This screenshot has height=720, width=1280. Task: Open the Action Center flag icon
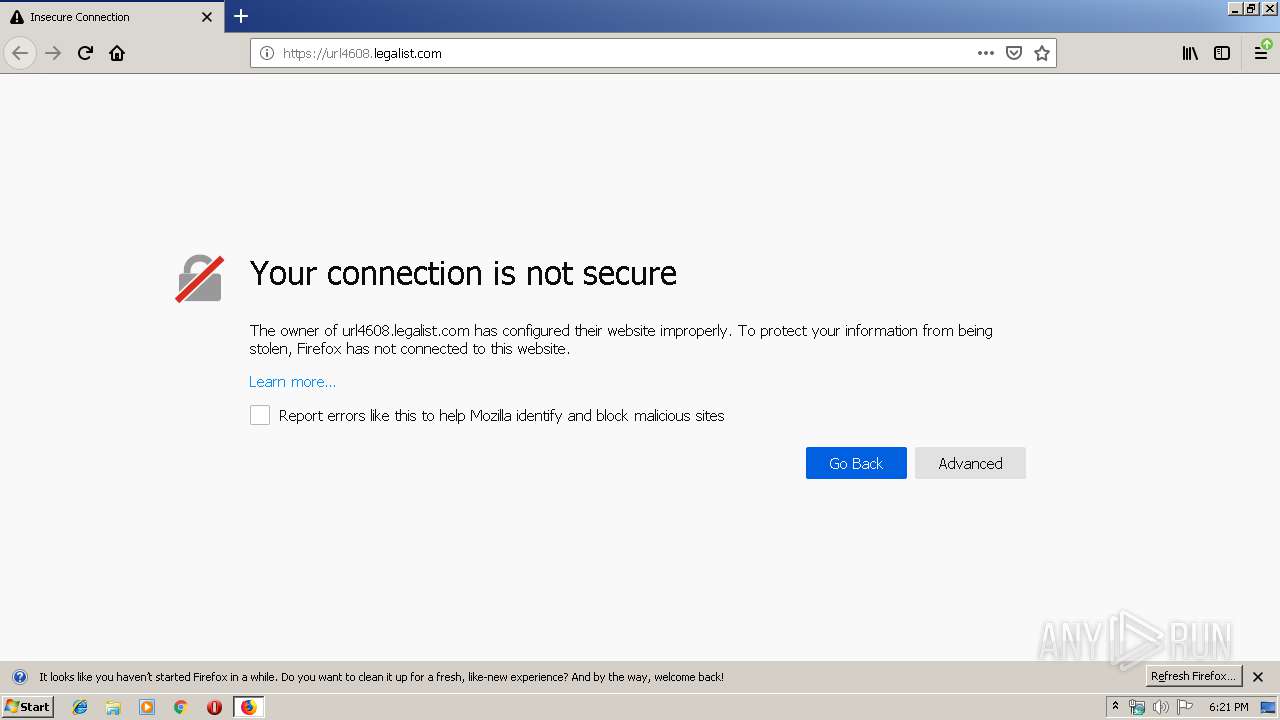coord(1185,707)
